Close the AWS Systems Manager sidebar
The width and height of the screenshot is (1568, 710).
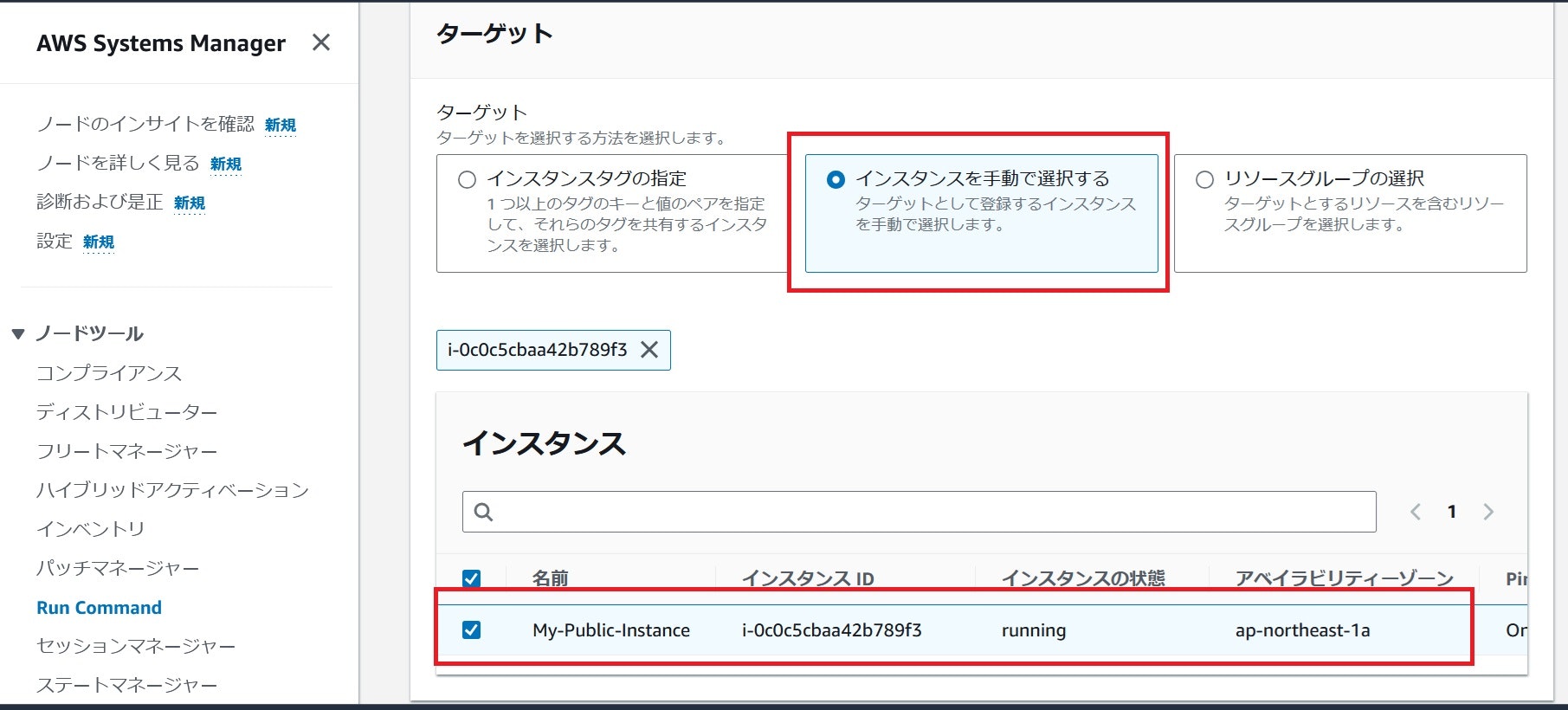tap(320, 42)
